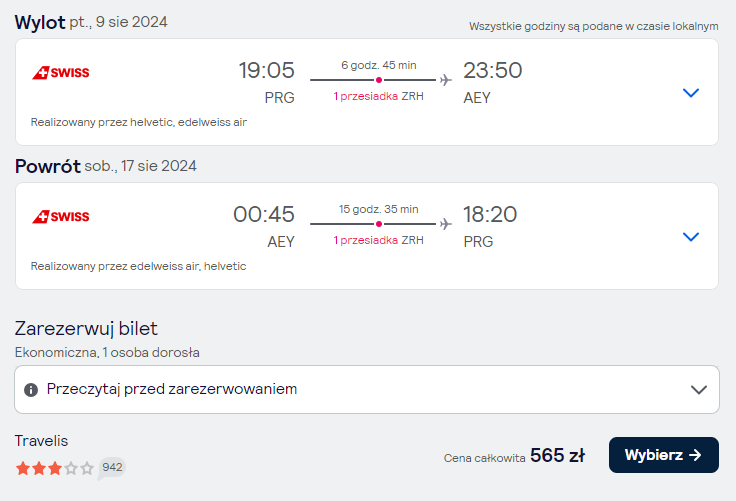Click the Travelis provider name
The image size is (736, 501).
pyautogui.click(x=41, y=441)
